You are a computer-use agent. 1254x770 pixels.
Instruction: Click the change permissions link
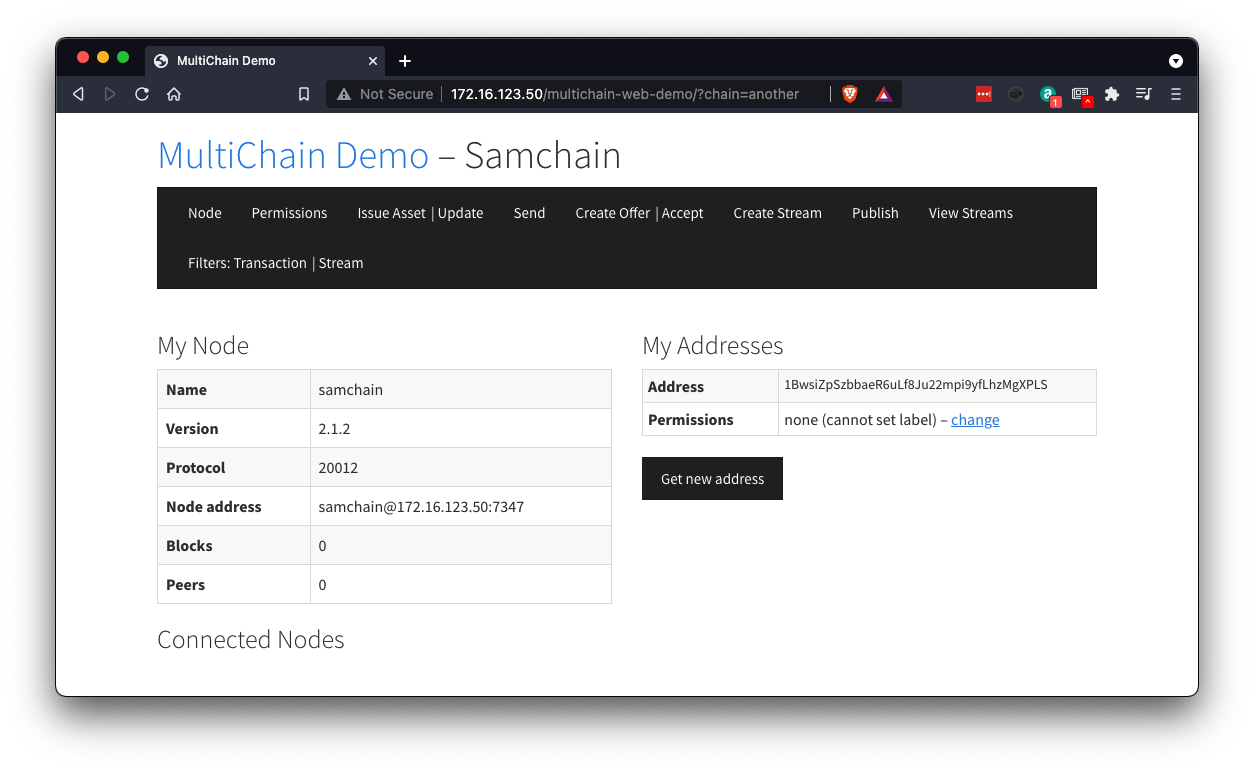click(x=975, y=420)
